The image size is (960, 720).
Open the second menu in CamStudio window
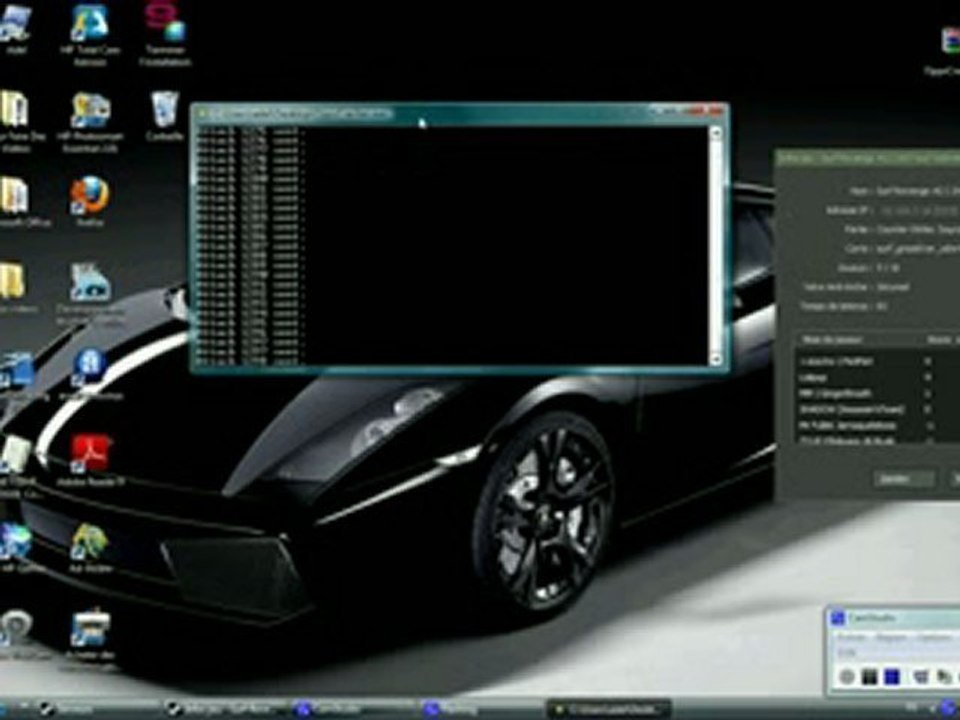point(891,637)
